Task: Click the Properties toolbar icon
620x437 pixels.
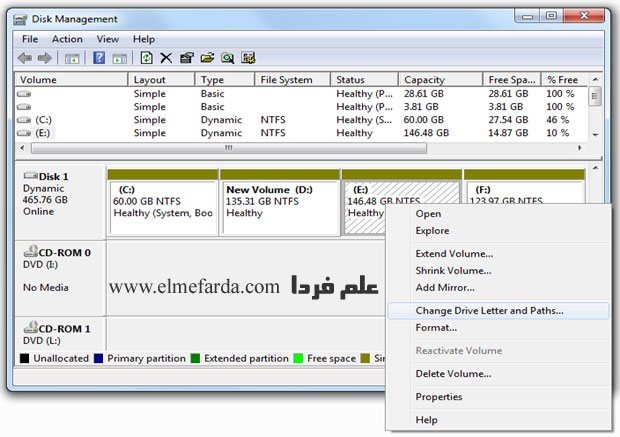Action: pos(186,58)
